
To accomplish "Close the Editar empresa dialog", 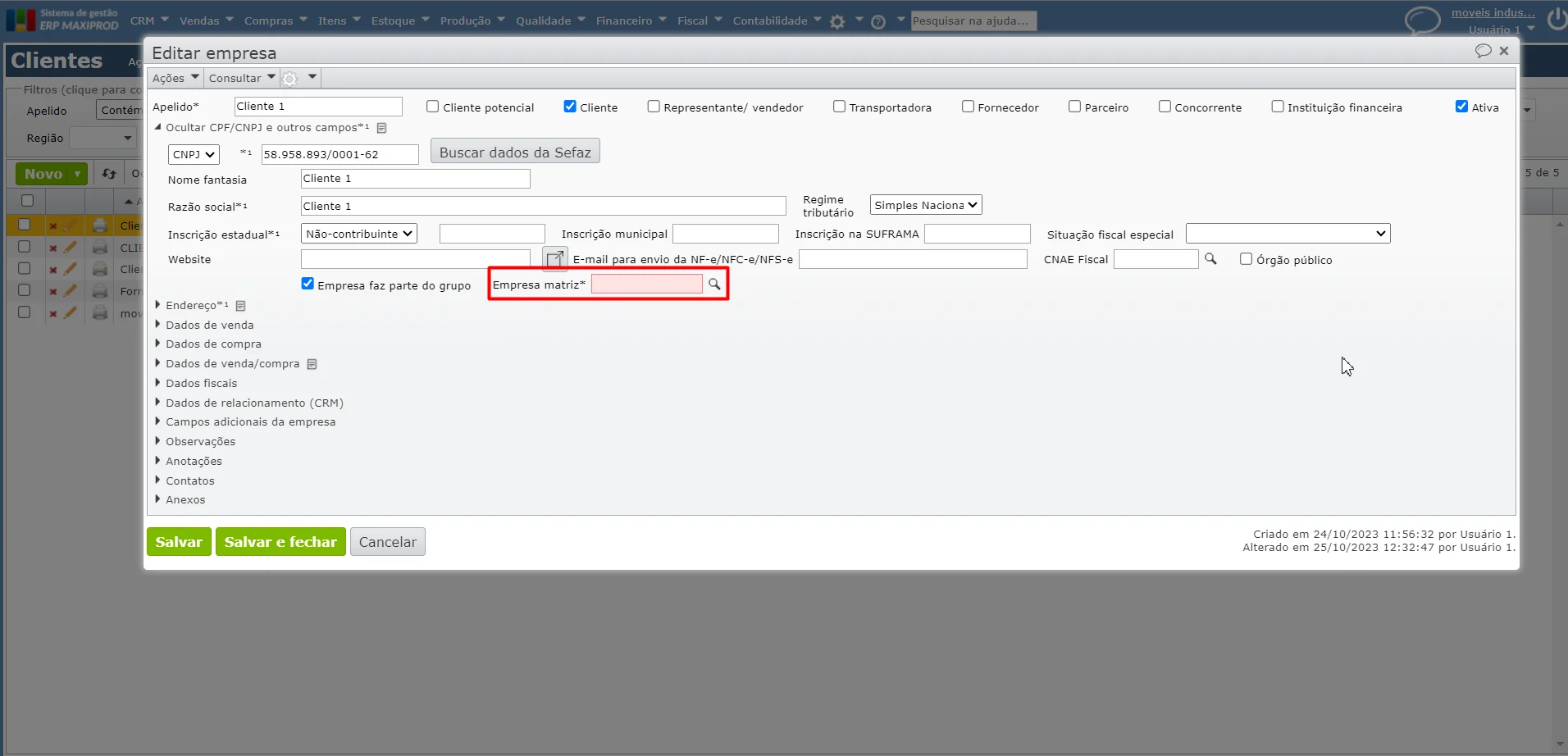I will click(x=1504, y=51).
